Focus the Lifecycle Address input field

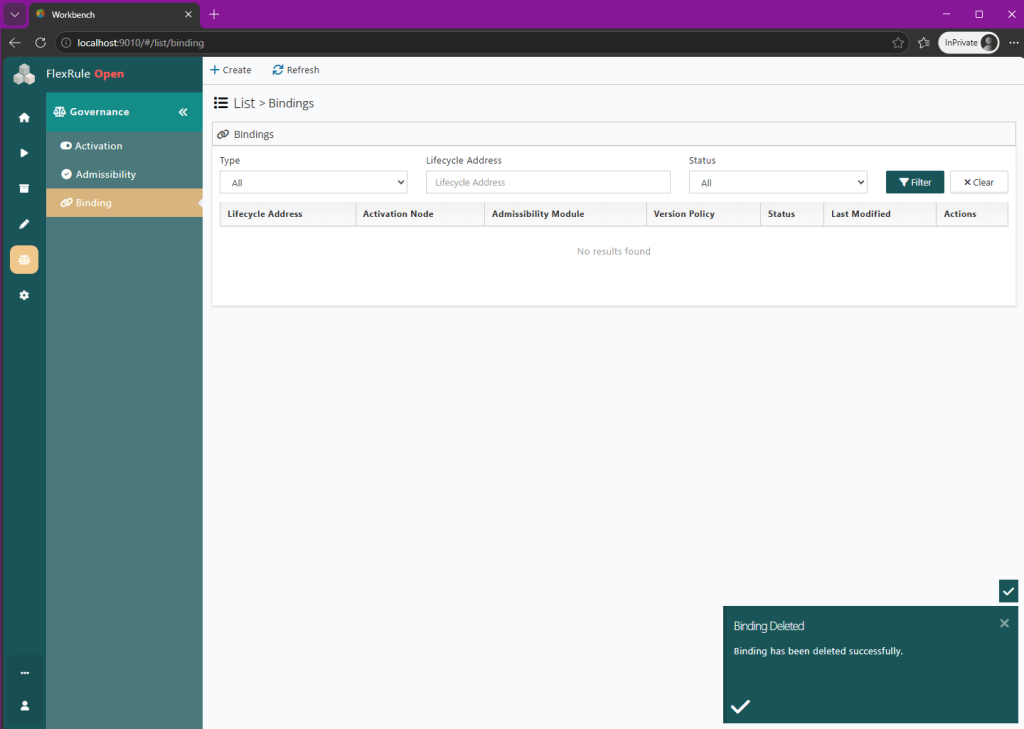pyautogui.click(x=548, y=182)
